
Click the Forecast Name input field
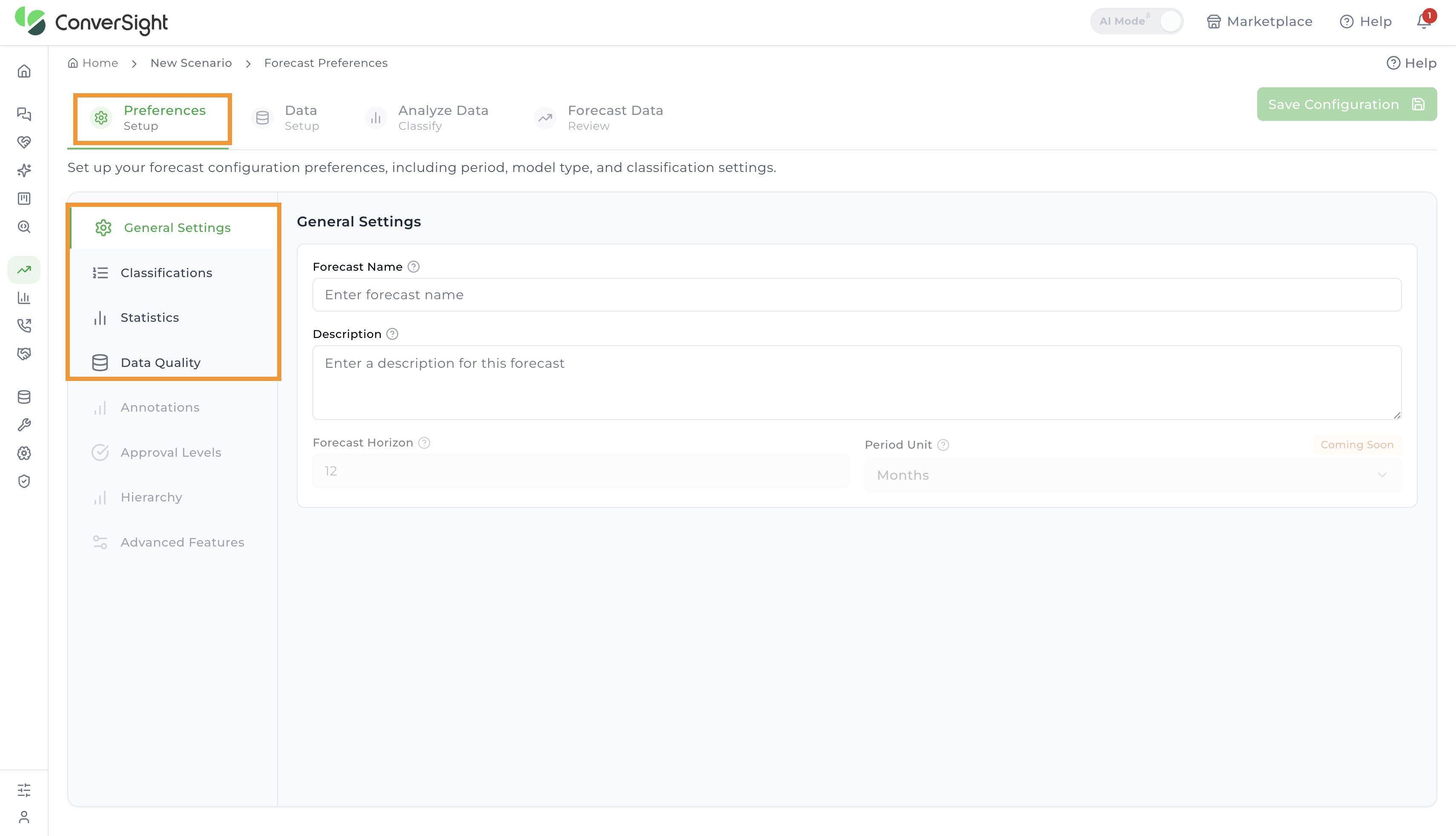pos(857,295)
